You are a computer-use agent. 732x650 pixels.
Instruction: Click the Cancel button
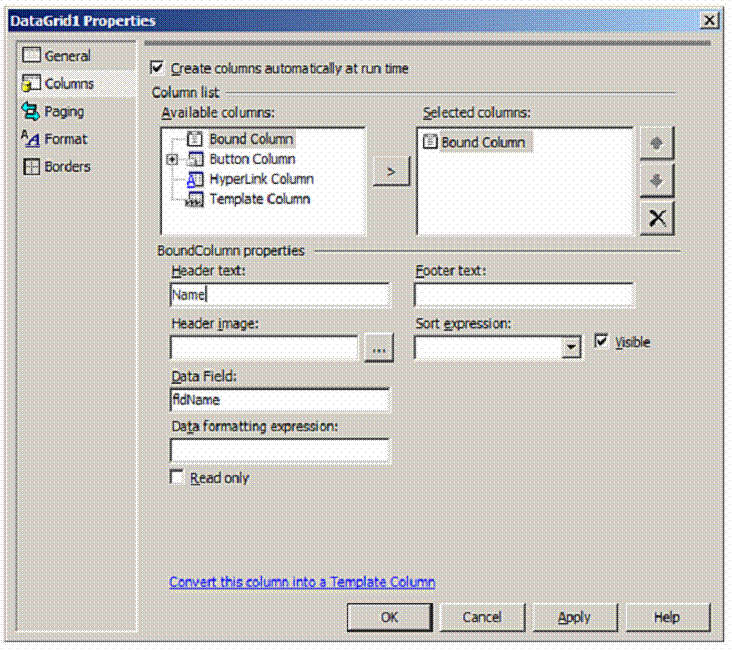click(x=482, y=618)
